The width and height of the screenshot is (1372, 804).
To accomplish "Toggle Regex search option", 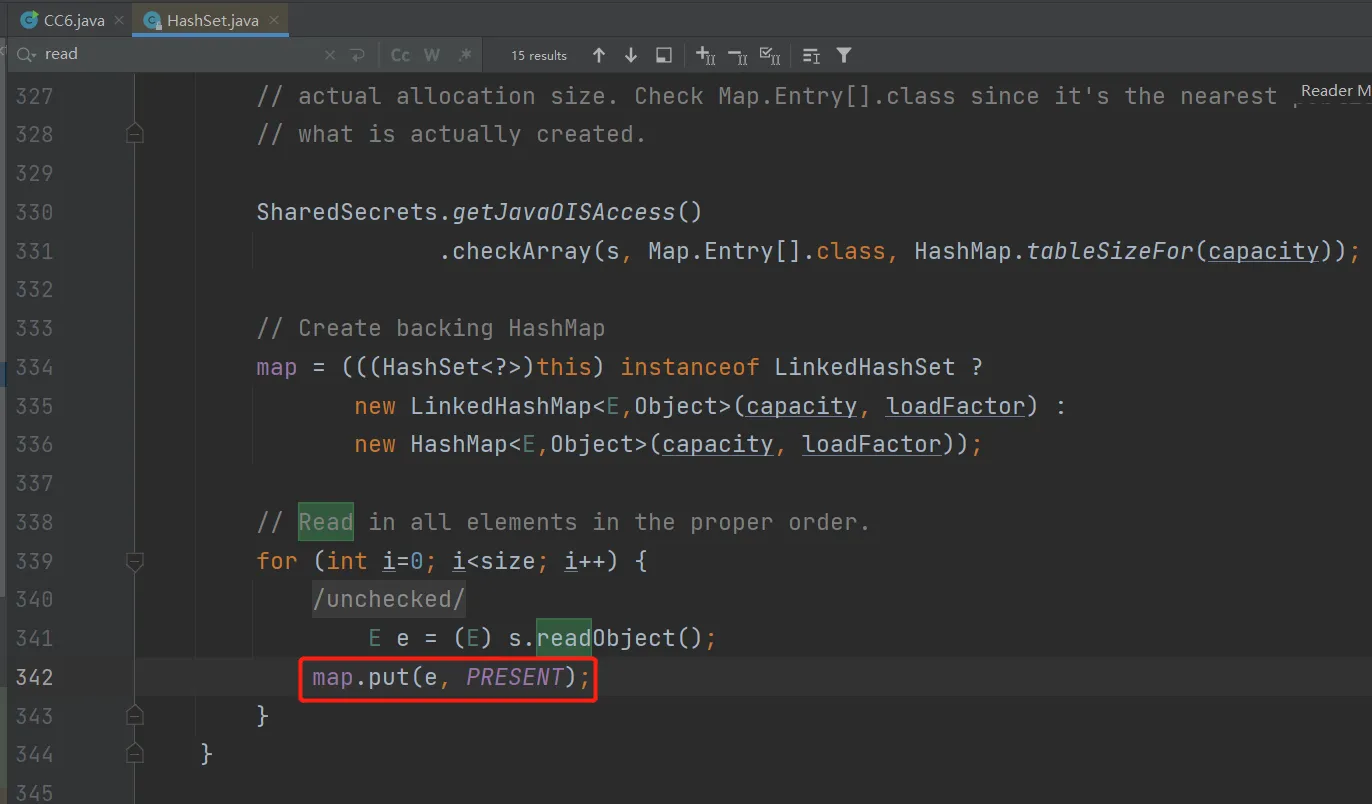I will click(x=464, y=56).
